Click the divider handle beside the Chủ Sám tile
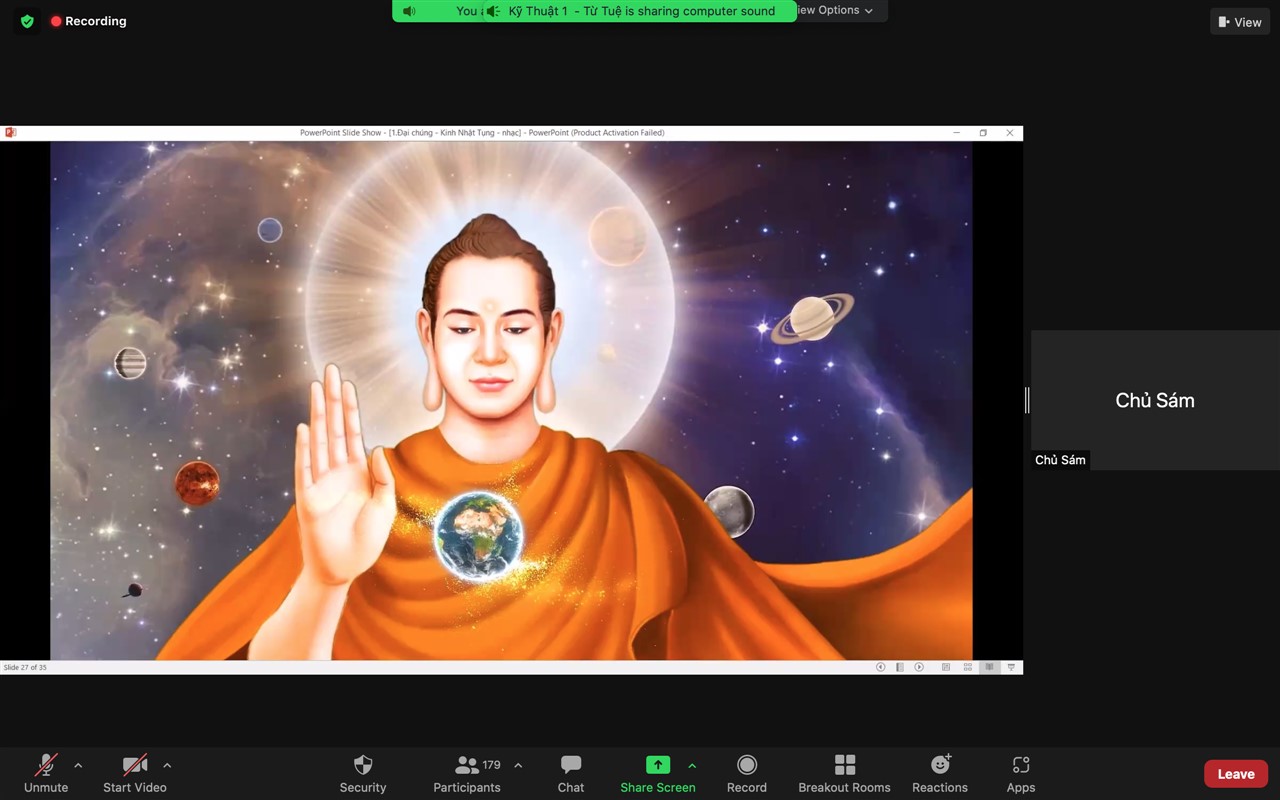The height and width of the screenshot is (800, 1280). (1027, 400)
